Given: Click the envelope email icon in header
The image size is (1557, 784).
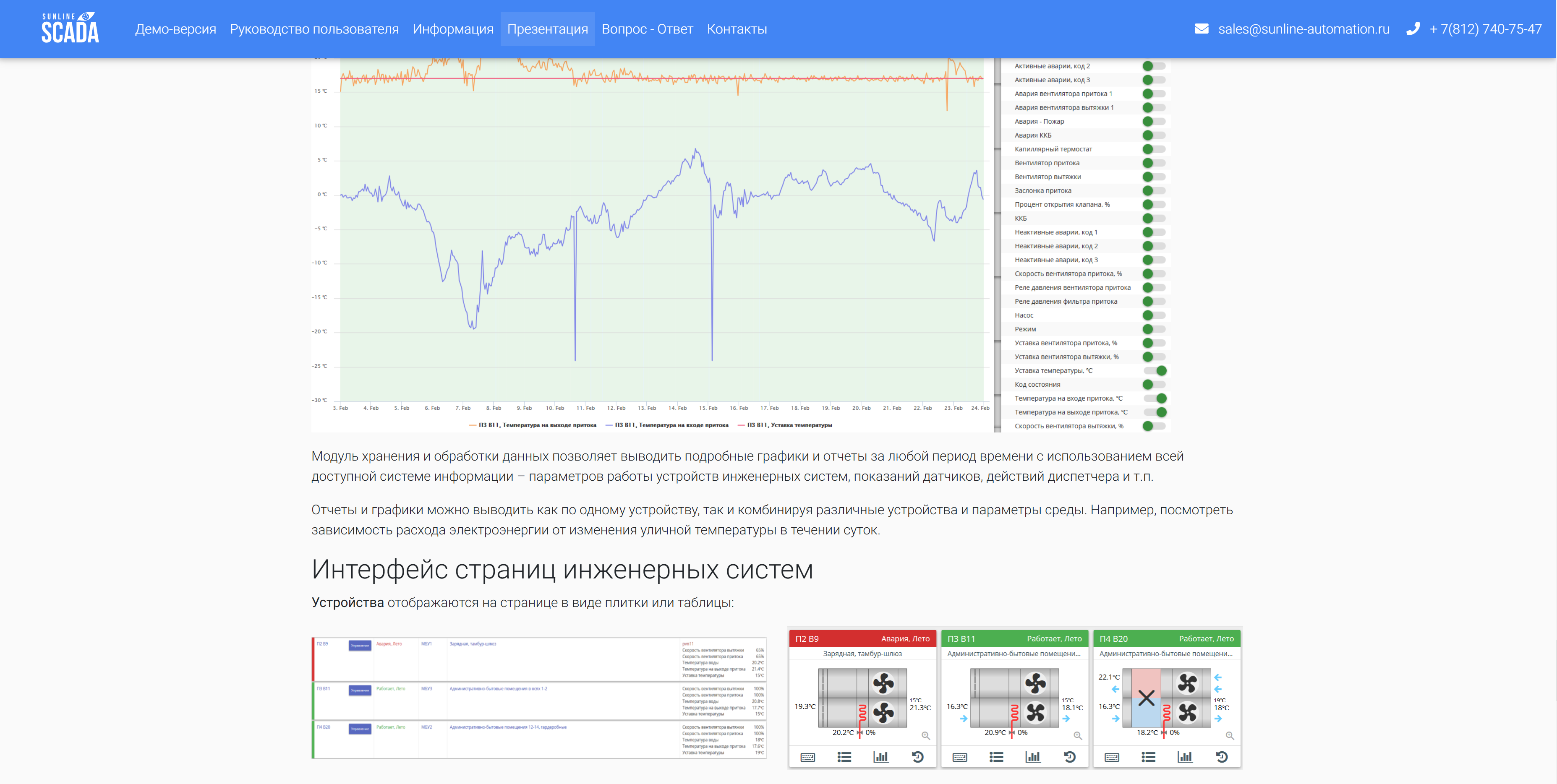Looking at the screenshot, I should pos(1202,29).
